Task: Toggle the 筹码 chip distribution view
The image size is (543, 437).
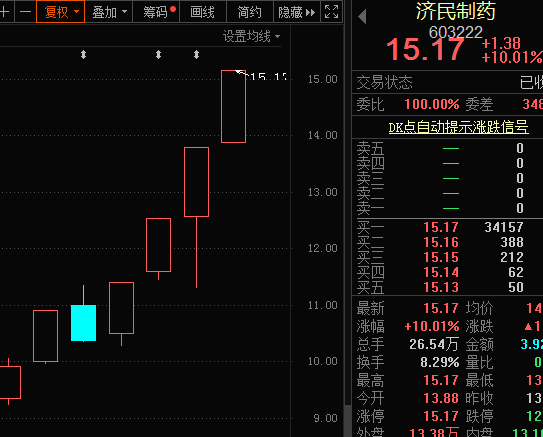Action: 156,12
